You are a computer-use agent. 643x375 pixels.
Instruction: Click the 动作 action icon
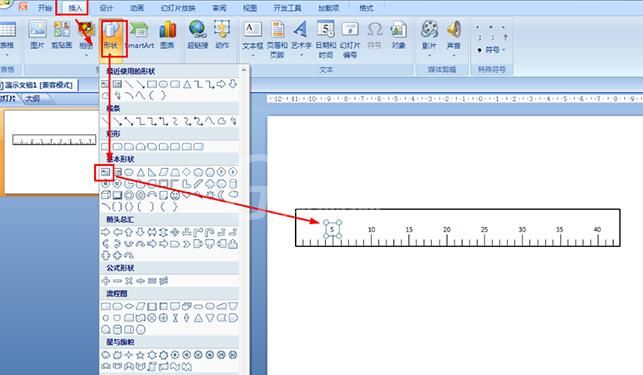click(222, 35)
